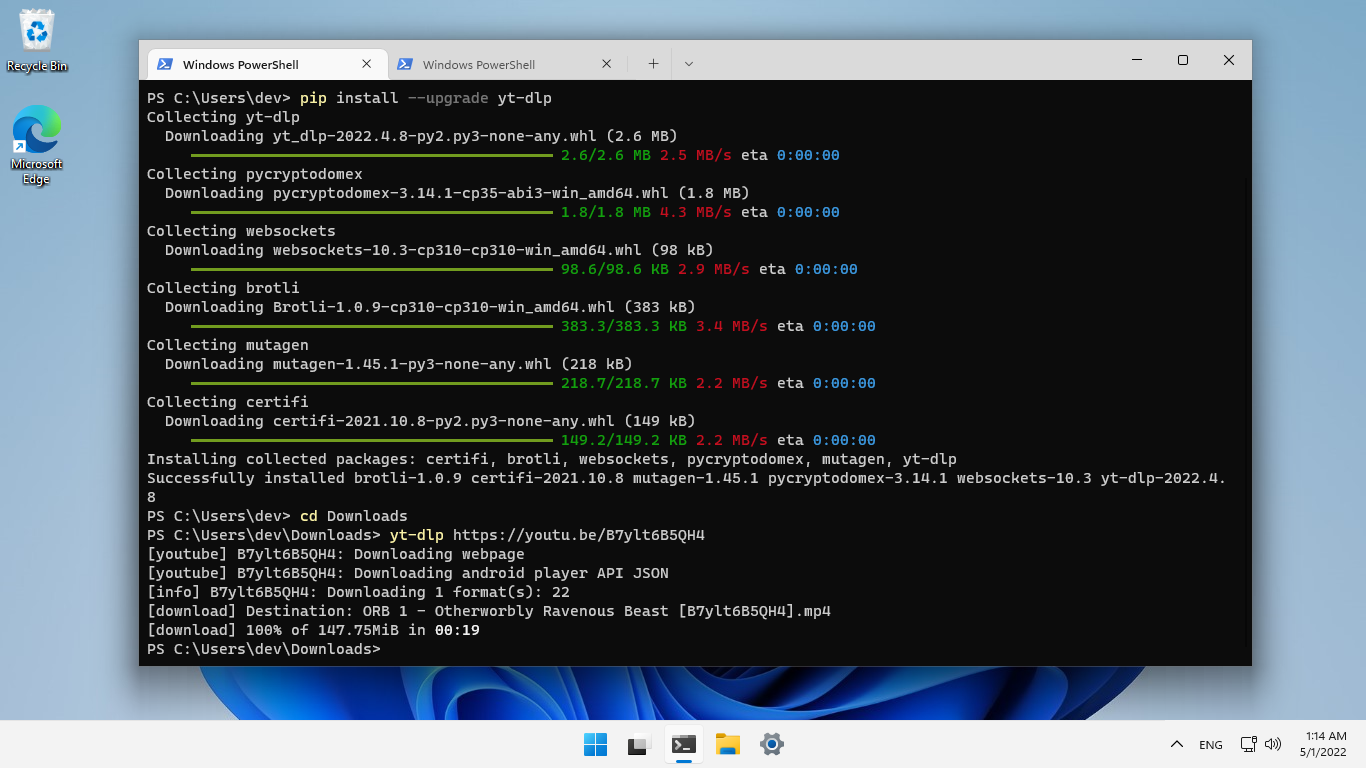Image resolution: width=1366 pixels, height=768 pixels.
Task: Click the 218.7/218.7 KB progress bar
Action: (371, 383)
